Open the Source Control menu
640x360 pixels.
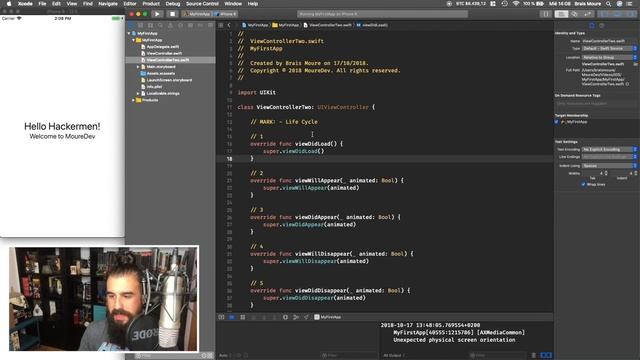pos(202,4)
